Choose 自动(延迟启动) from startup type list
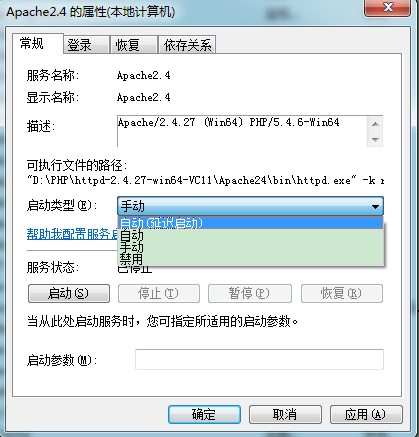419x437 pixels. click(251, 223)
